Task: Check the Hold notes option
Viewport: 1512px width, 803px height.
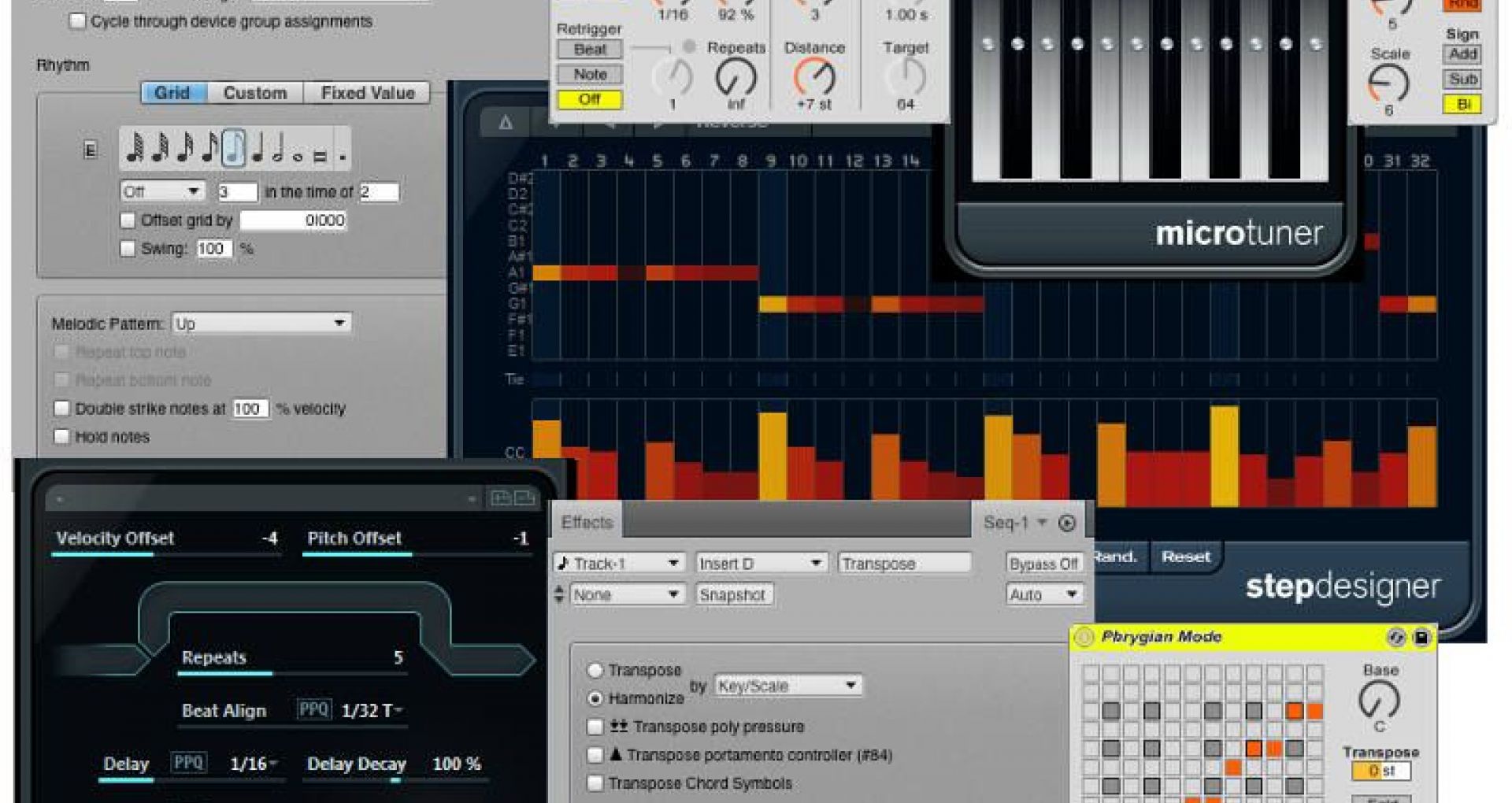Action: pos(61,436)
